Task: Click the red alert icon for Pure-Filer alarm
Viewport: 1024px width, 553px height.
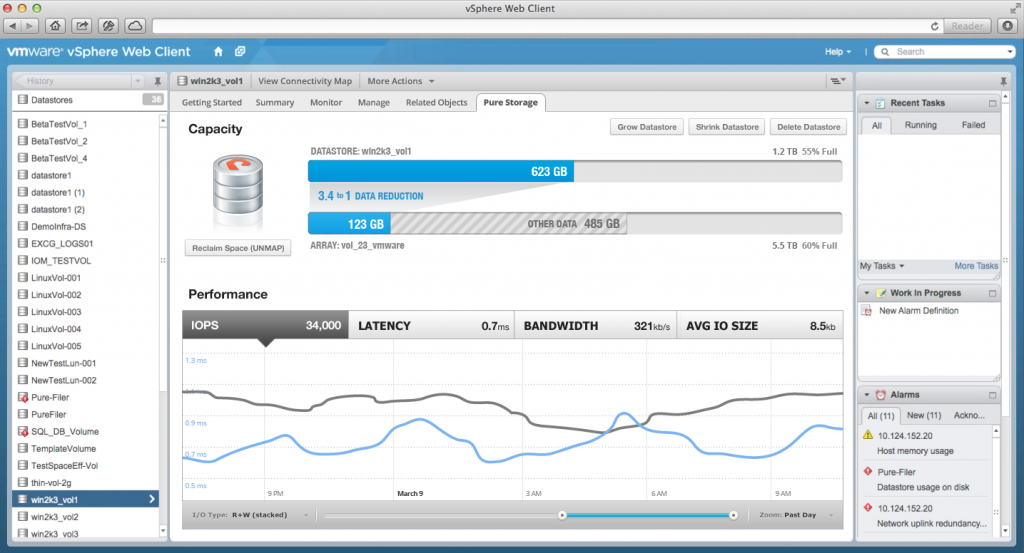Action: coord(868,471)
